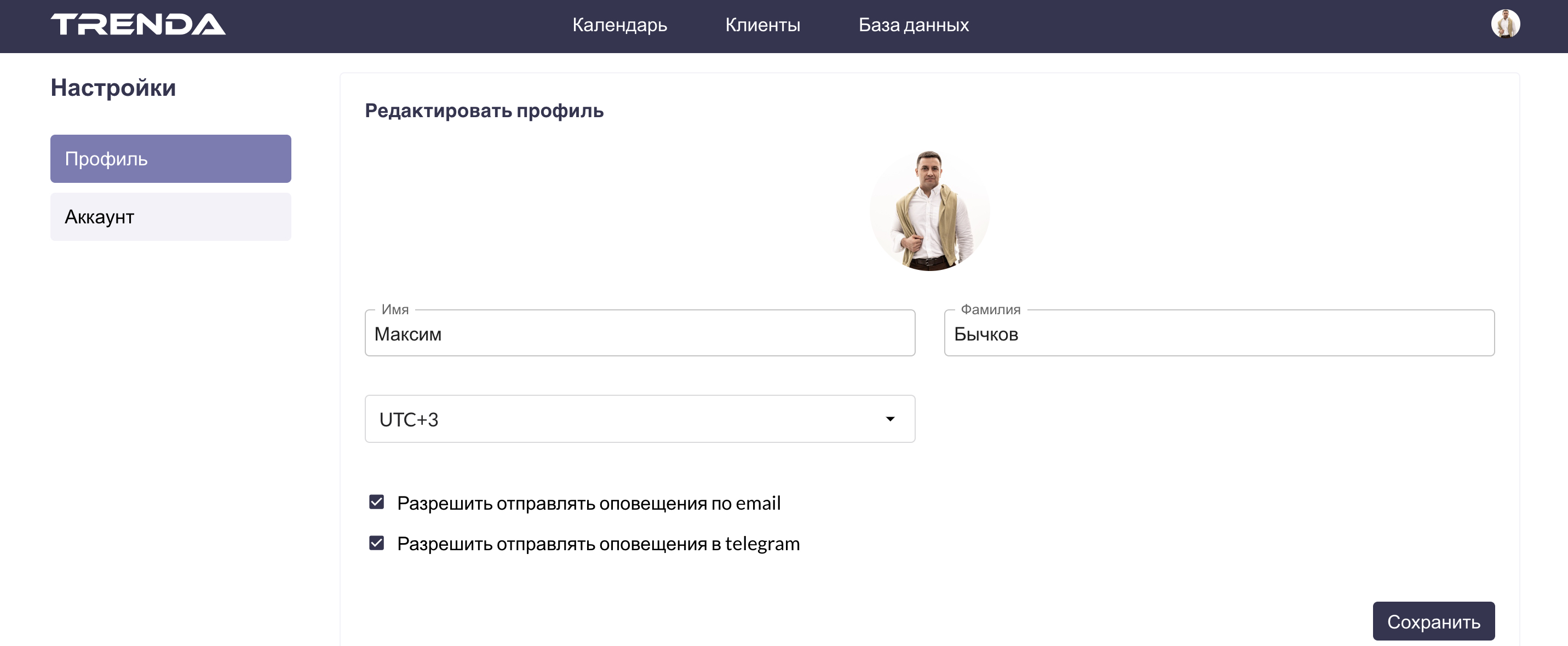Image resolution: width=1568 pixels, height=646 pixels.
Task: Click the Фамилия floating label
Action: point(990,310)
